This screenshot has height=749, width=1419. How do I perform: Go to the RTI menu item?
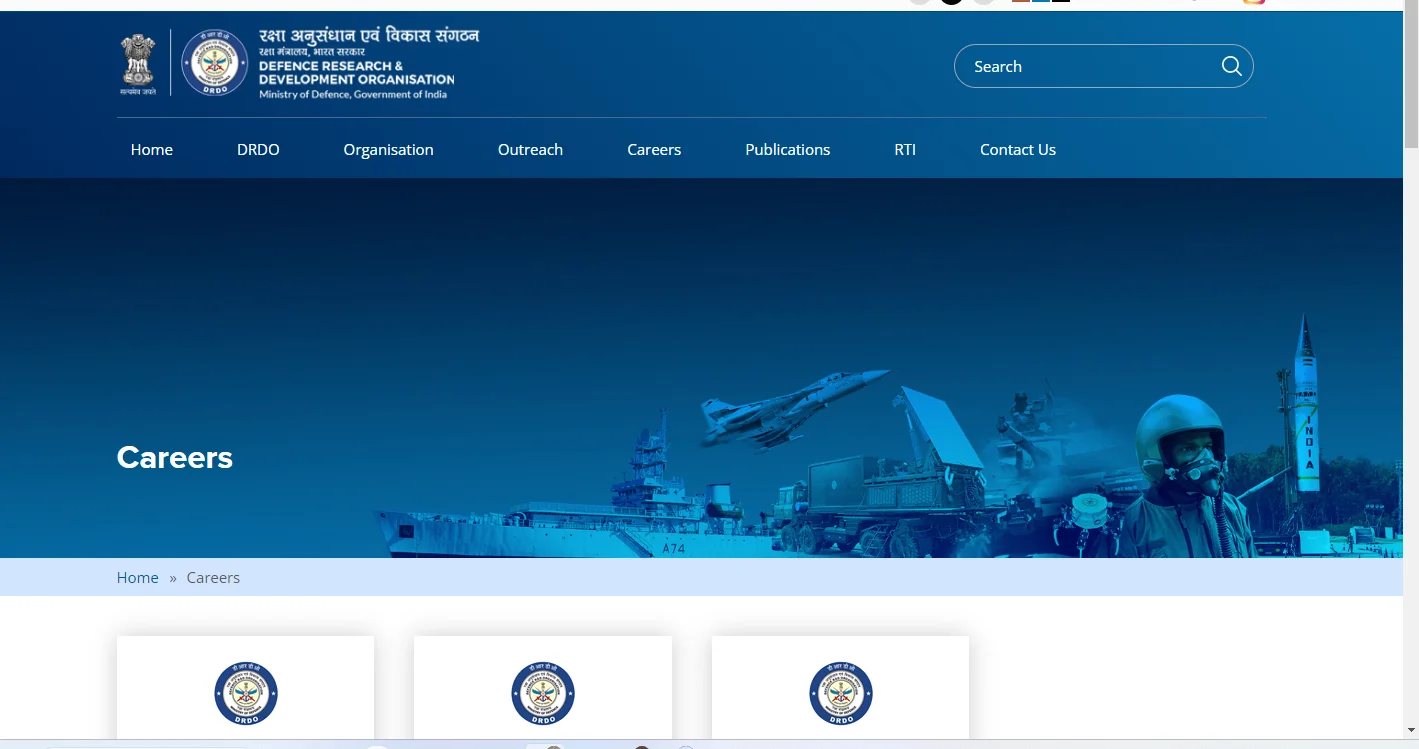905,149
